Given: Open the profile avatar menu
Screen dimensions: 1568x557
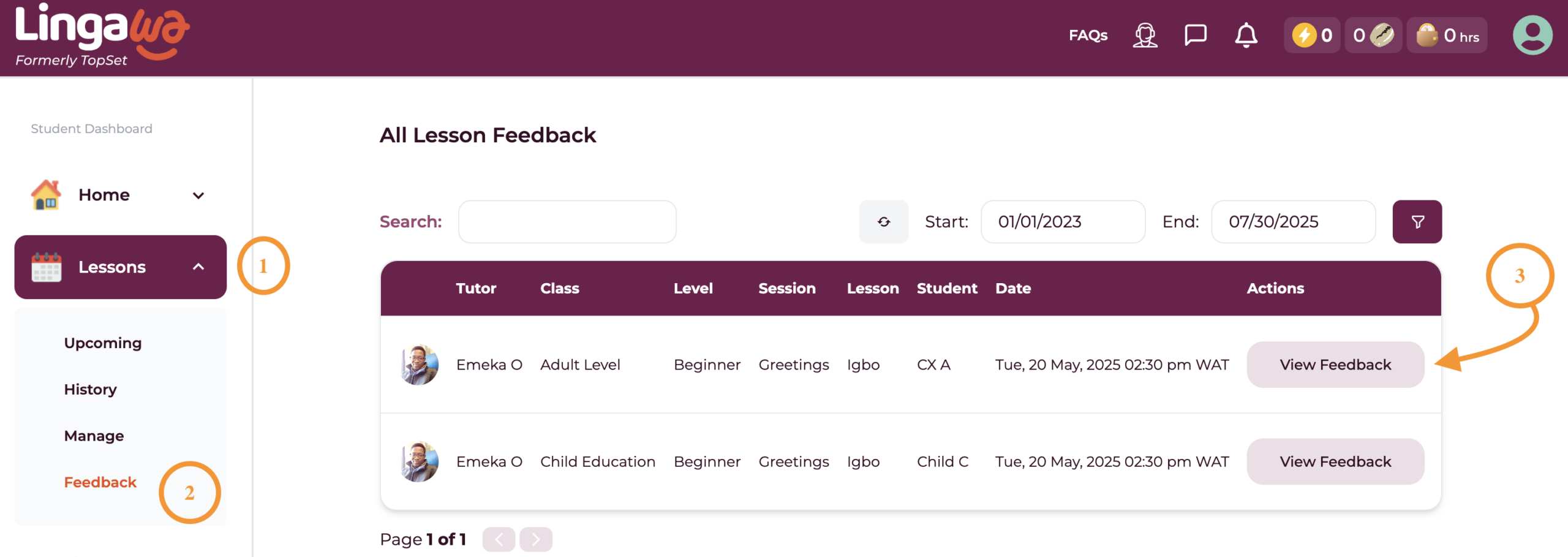Looking at the screenshot, I should [1532, 35].
